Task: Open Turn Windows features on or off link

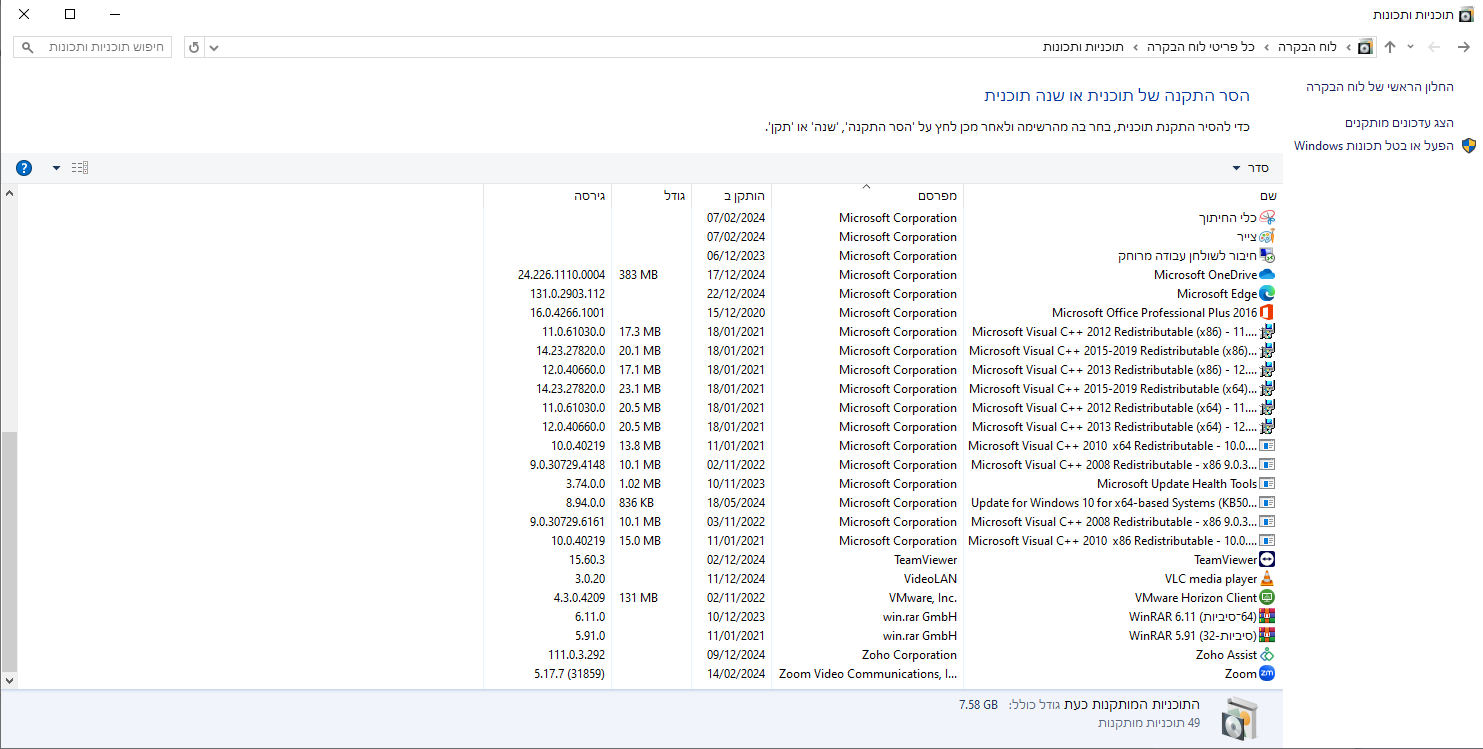Action: tap(1374, 146)
